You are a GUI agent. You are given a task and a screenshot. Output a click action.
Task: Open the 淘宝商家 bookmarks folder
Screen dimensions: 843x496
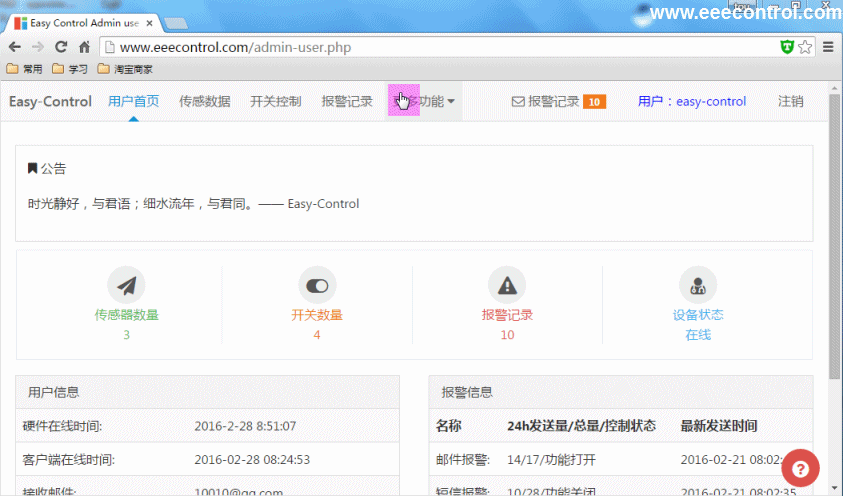tap(125, 69)
